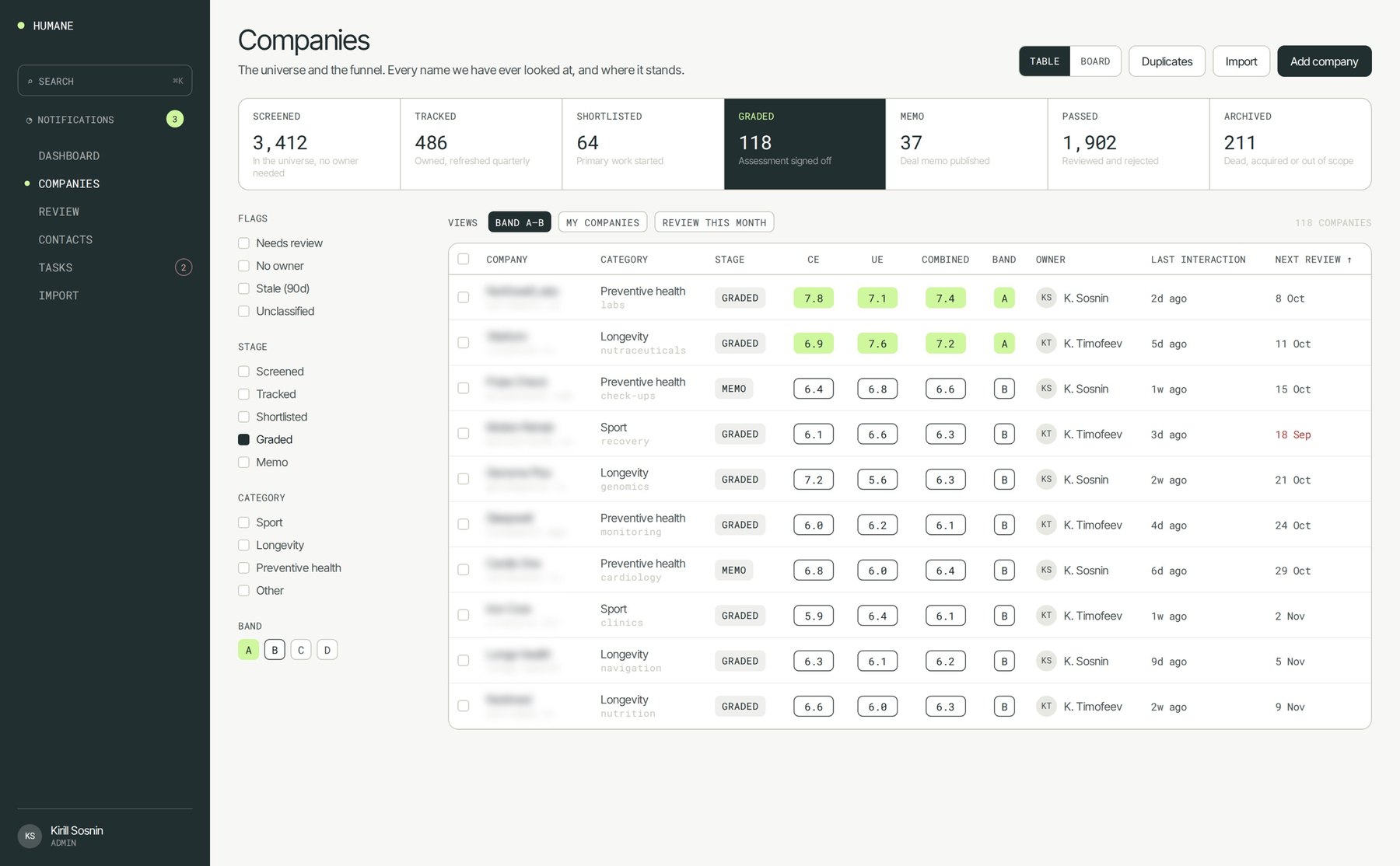Viewport: 1400px width, 866px height.
Task: Select the row checkbox for the 18 Sep review
Action: coord(464,434)
